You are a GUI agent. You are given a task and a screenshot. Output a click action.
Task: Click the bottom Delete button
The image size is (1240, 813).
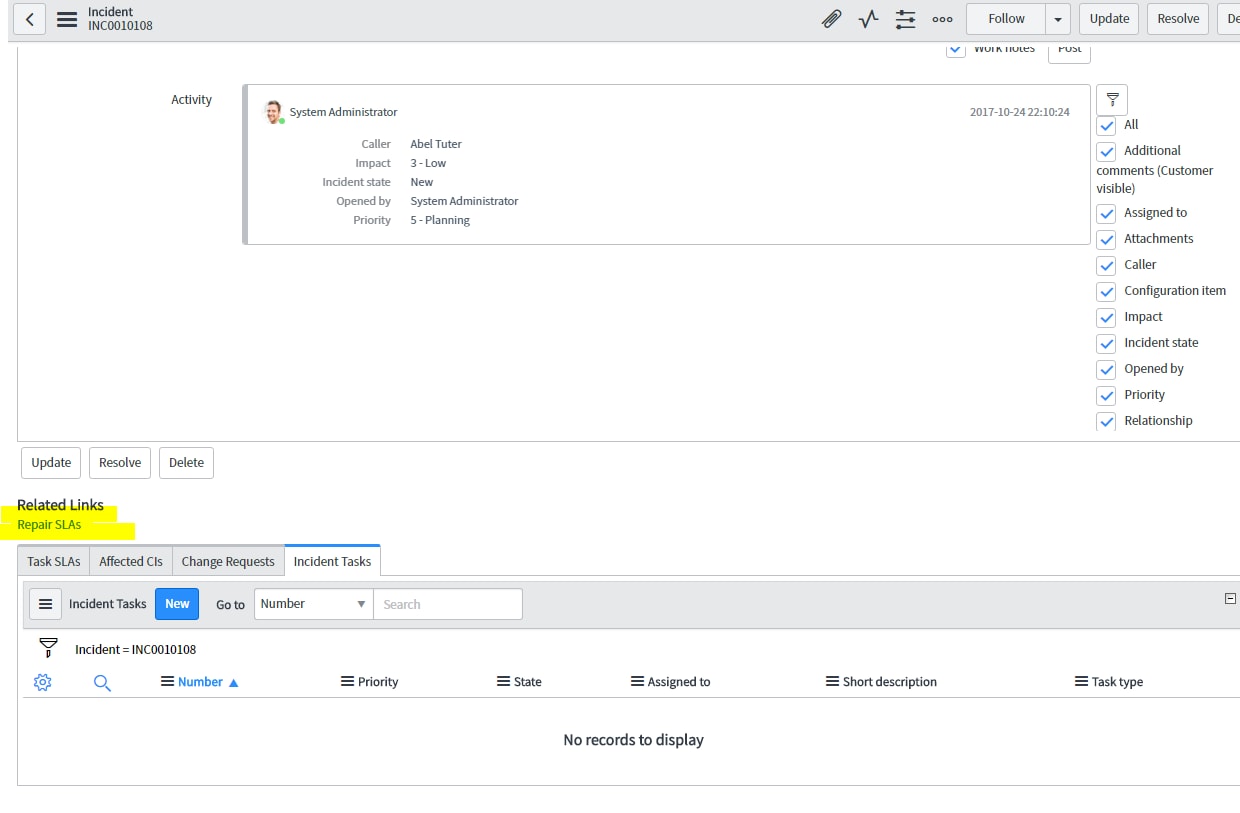(x=186, y=463)
